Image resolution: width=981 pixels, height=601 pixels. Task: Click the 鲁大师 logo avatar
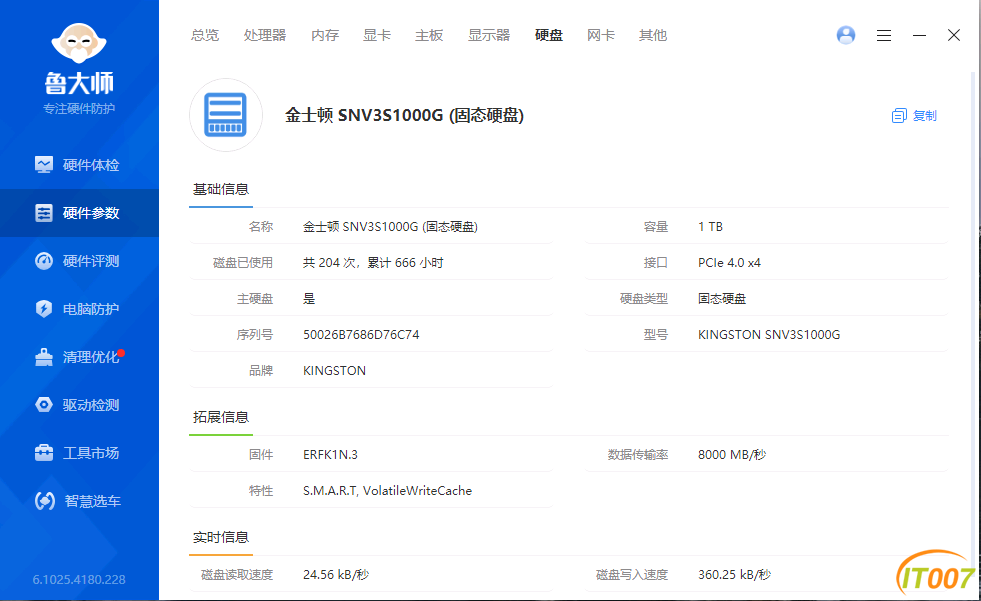point(79,43)
